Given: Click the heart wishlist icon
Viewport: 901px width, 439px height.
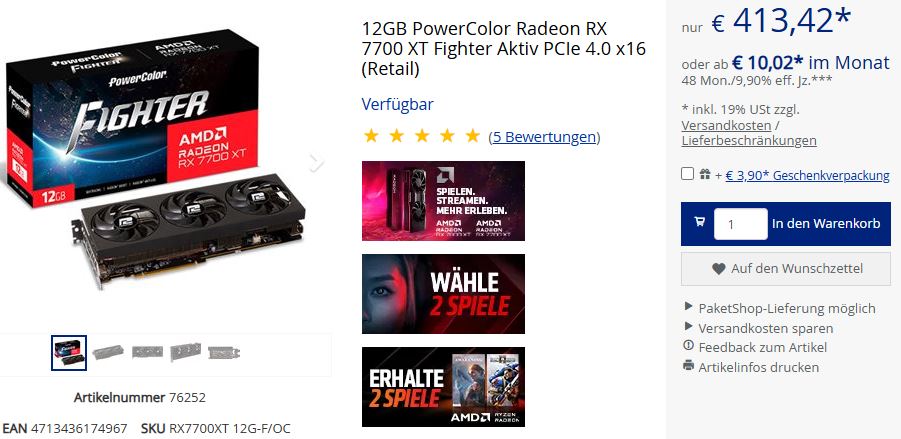Looking at the screenshot, I should pyautogui.click(x=718, y=268).
